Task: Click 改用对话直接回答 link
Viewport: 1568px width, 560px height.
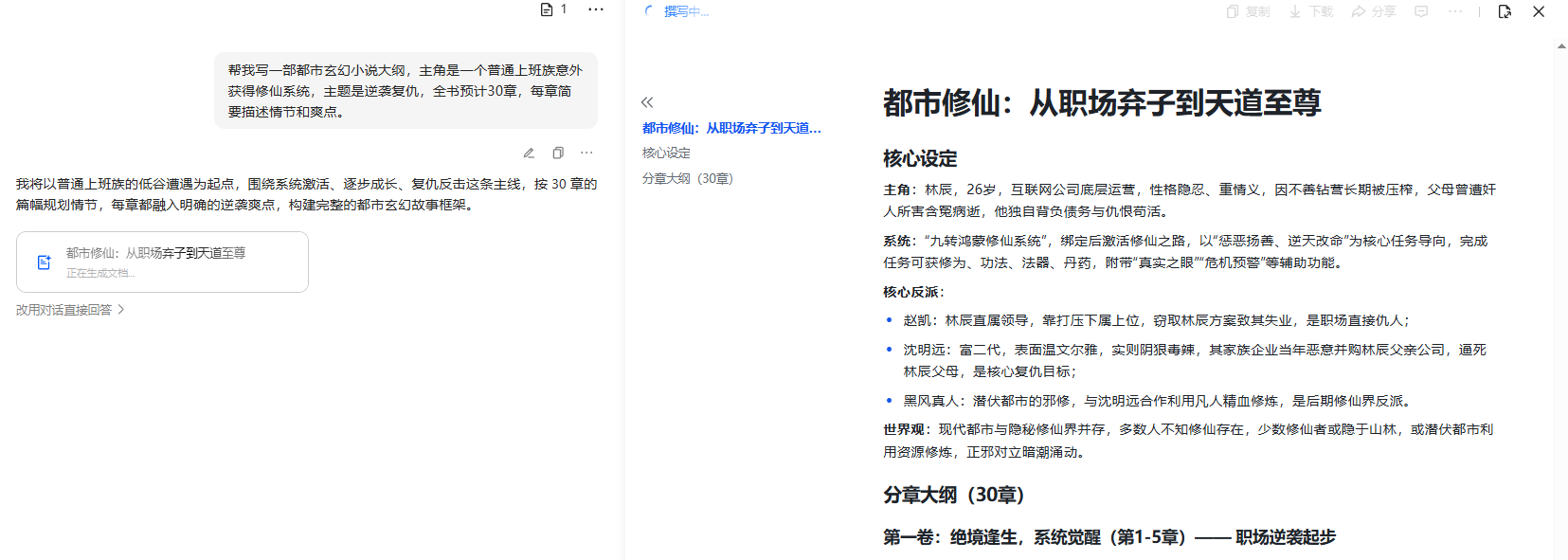Action: click(70, 310)
